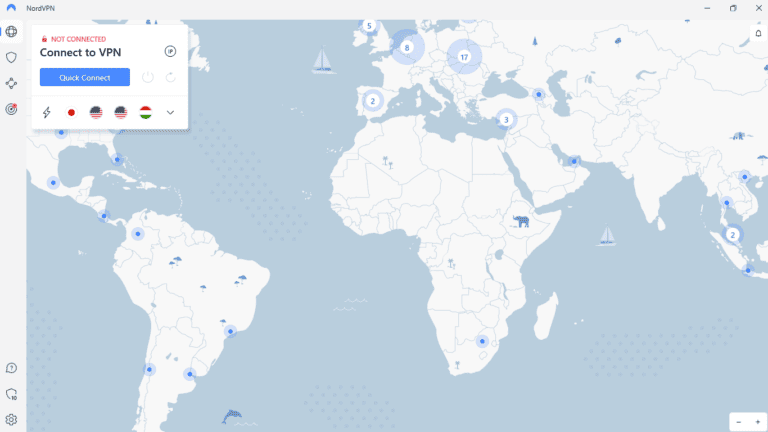Expand recent connections with the chevron
This screenshot has width=768, height=432.
[170, 113]
